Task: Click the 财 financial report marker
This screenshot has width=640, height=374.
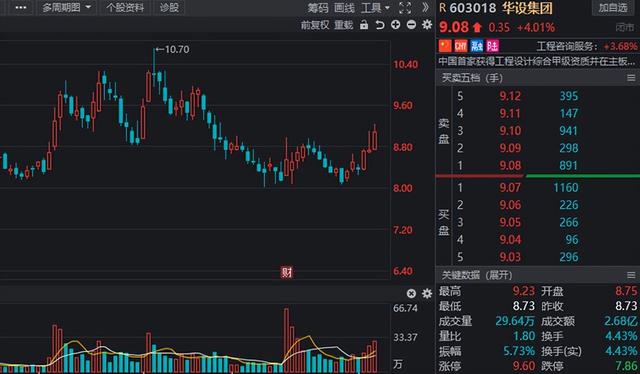Action: click(287, 272)
